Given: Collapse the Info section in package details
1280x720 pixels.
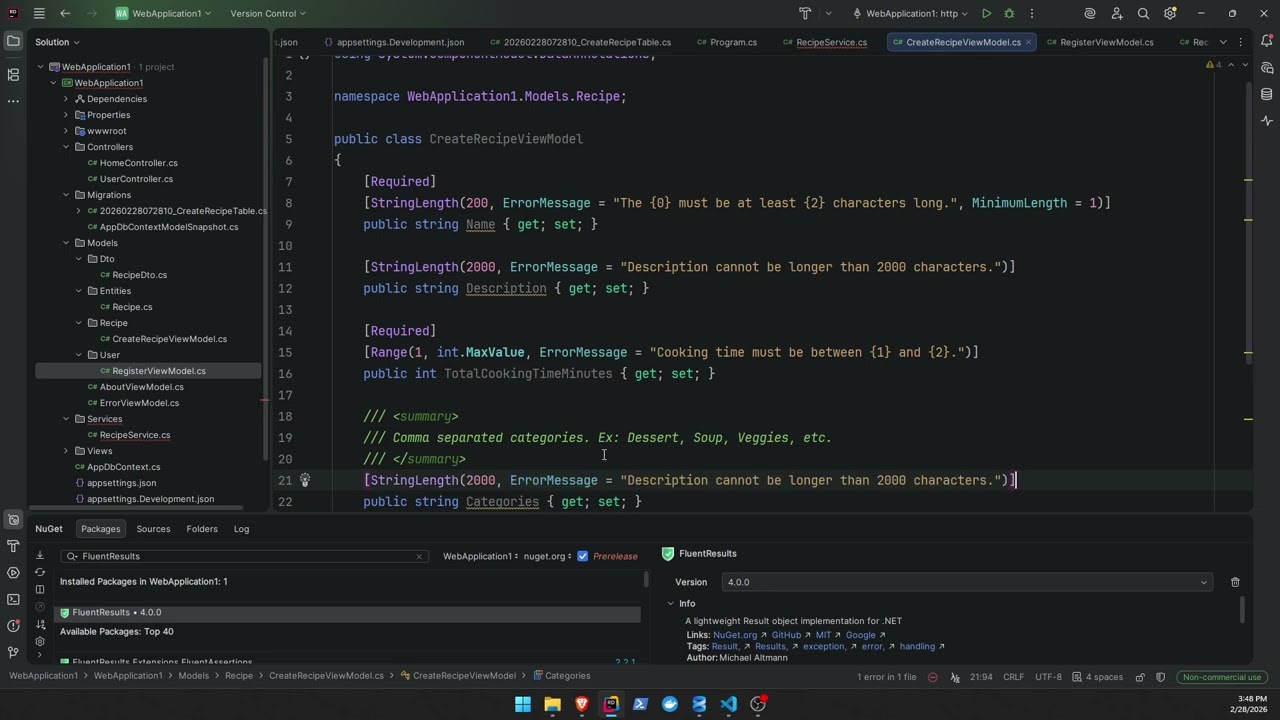Looking at the screenshot, I should pos(671,603).
